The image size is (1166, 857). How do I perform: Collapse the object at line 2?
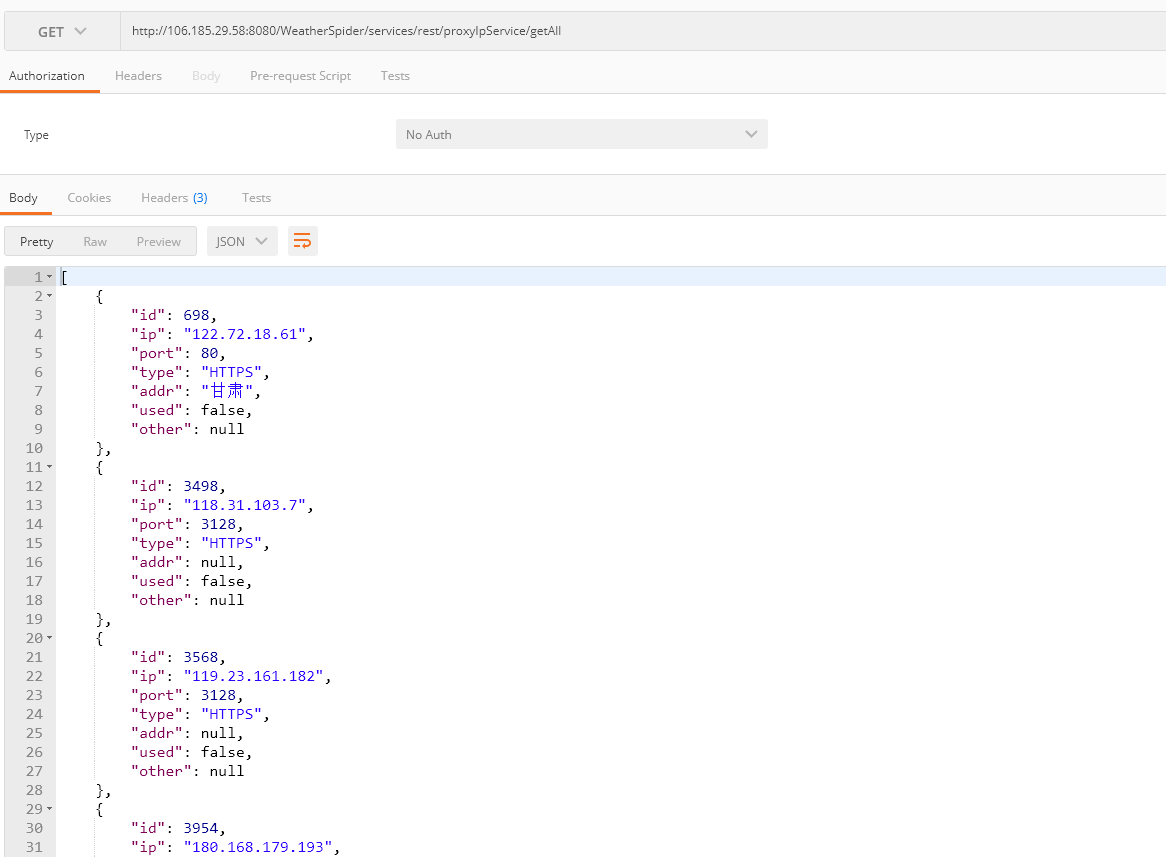pyautogui.click(x=50, y=296)
